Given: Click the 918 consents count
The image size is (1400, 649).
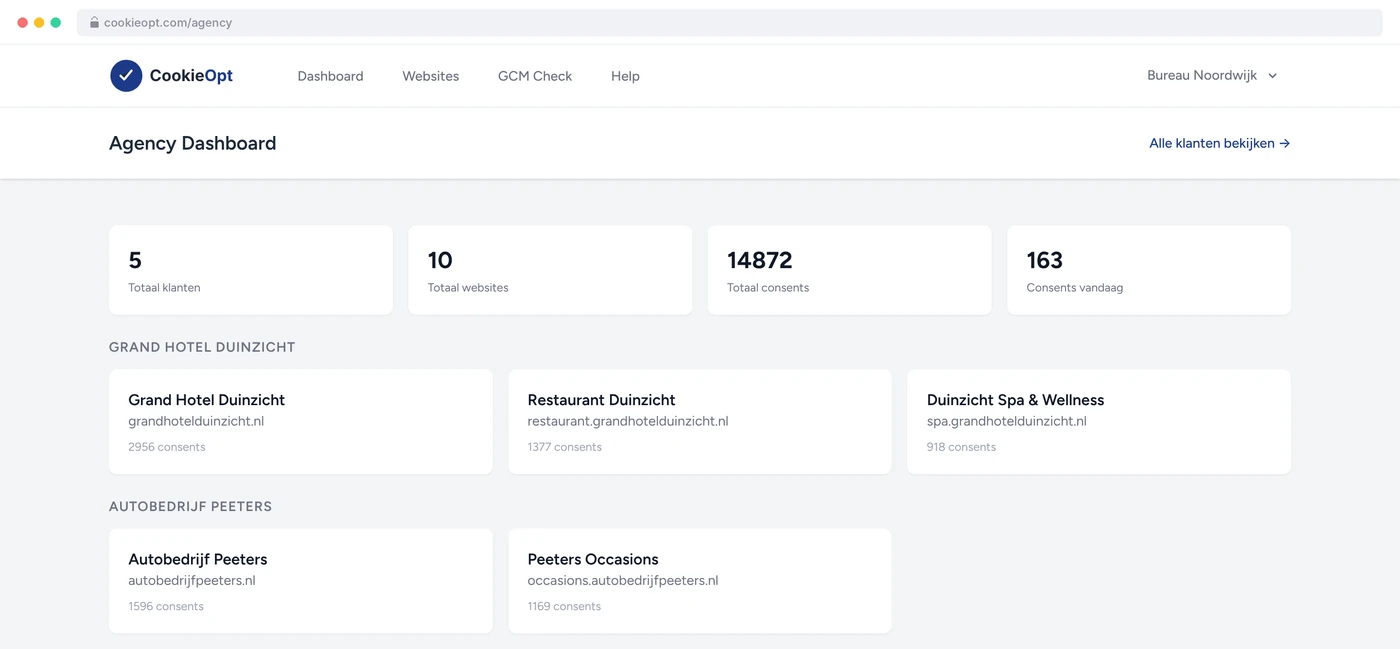Looking at the screenshot, I should [x=961, y=447].
